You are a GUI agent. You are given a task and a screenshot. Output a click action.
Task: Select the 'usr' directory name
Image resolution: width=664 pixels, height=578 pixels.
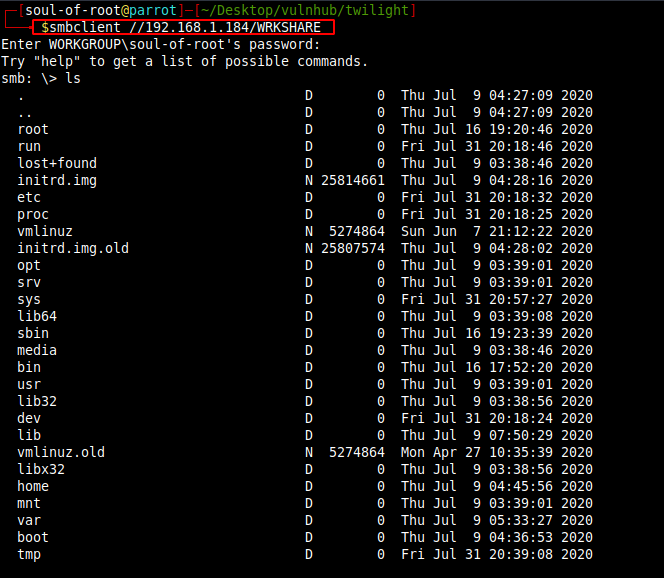point(29,384)
